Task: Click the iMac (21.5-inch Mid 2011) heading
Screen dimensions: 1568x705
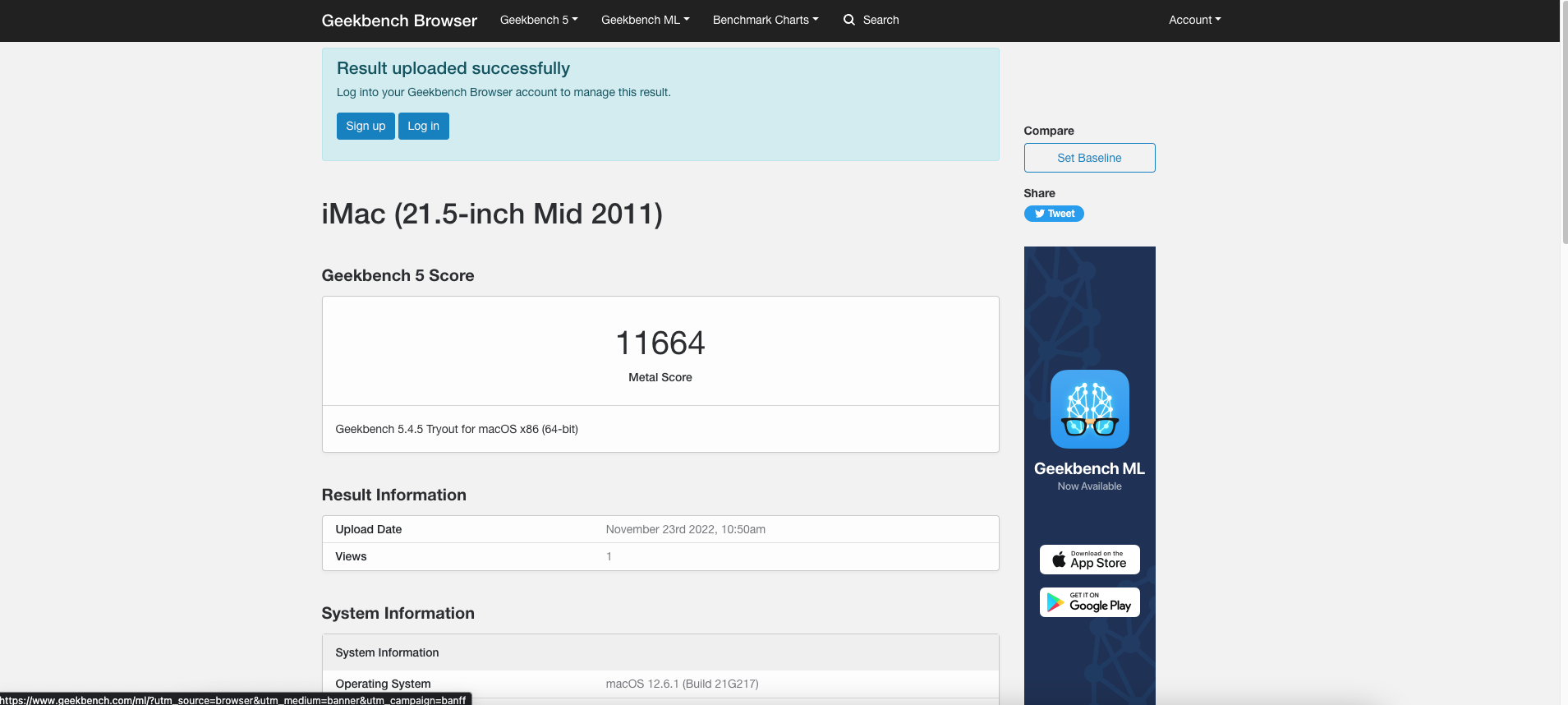Action: (492, 214)
